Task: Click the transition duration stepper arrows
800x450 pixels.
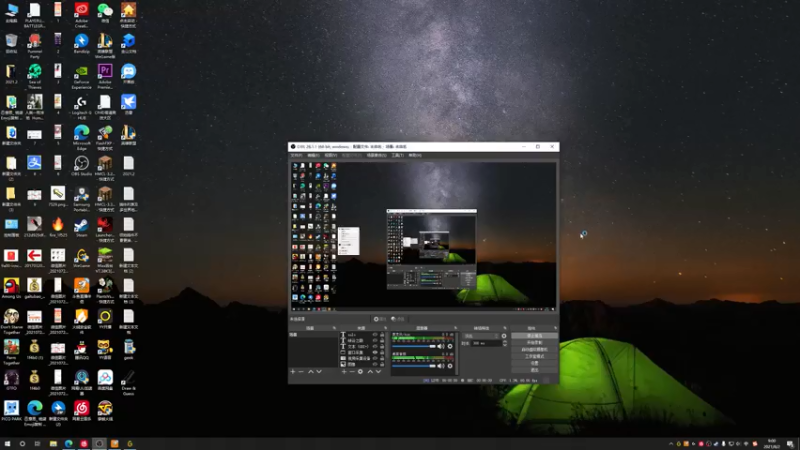Action: coord(505,343)
